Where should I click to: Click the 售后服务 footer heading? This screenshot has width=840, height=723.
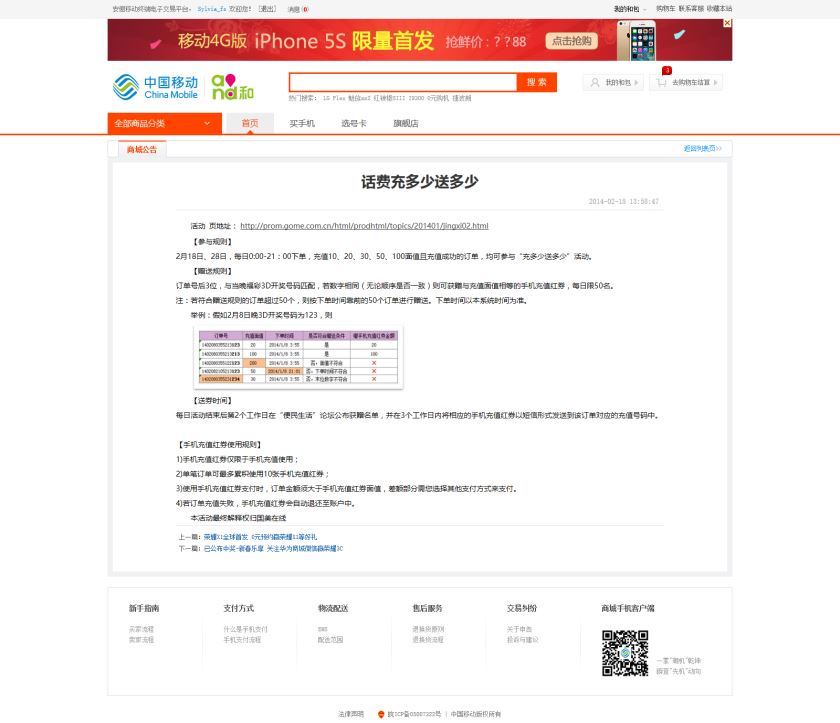[x=427, y=608]
